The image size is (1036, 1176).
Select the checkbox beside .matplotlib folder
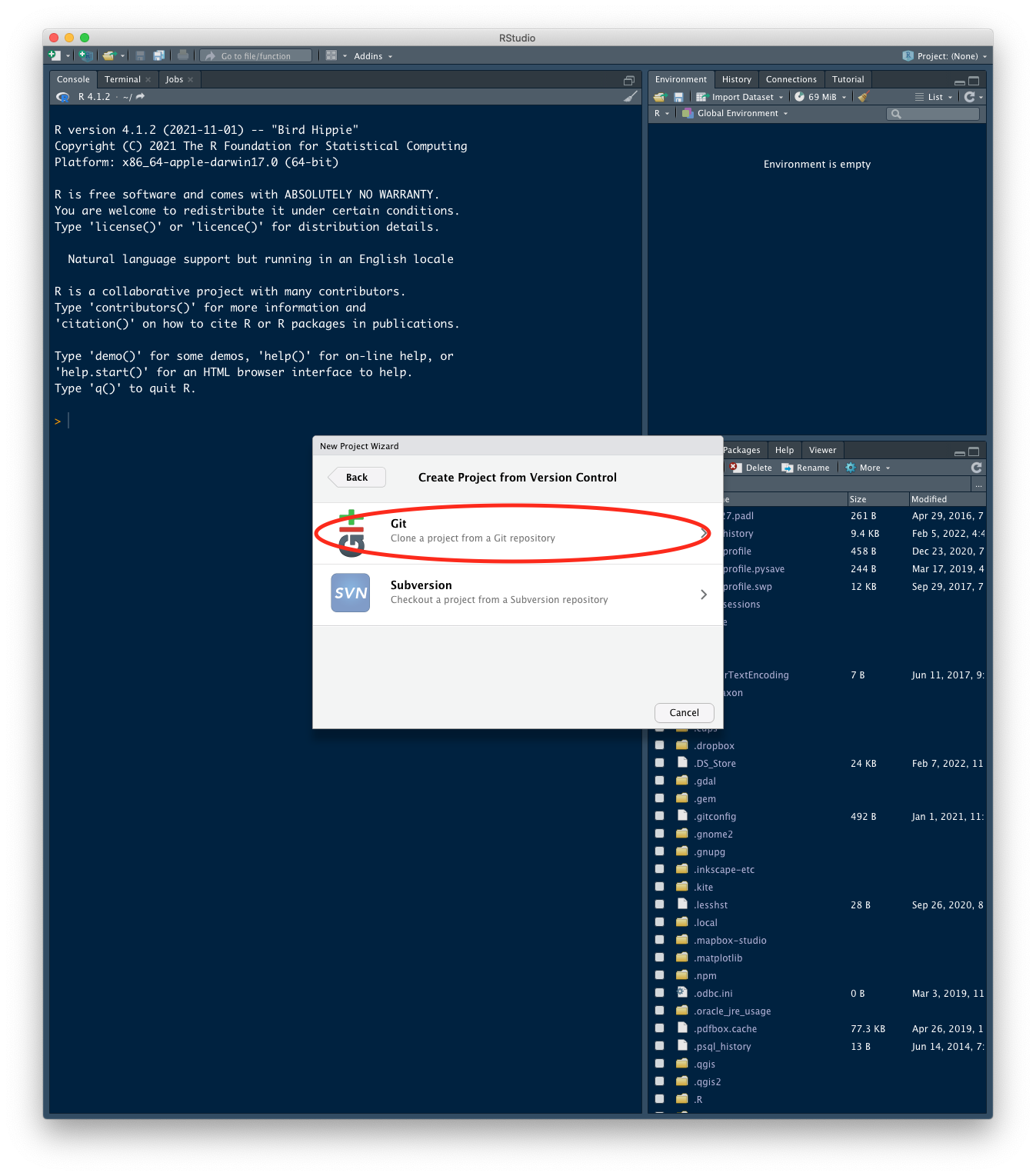659,958
